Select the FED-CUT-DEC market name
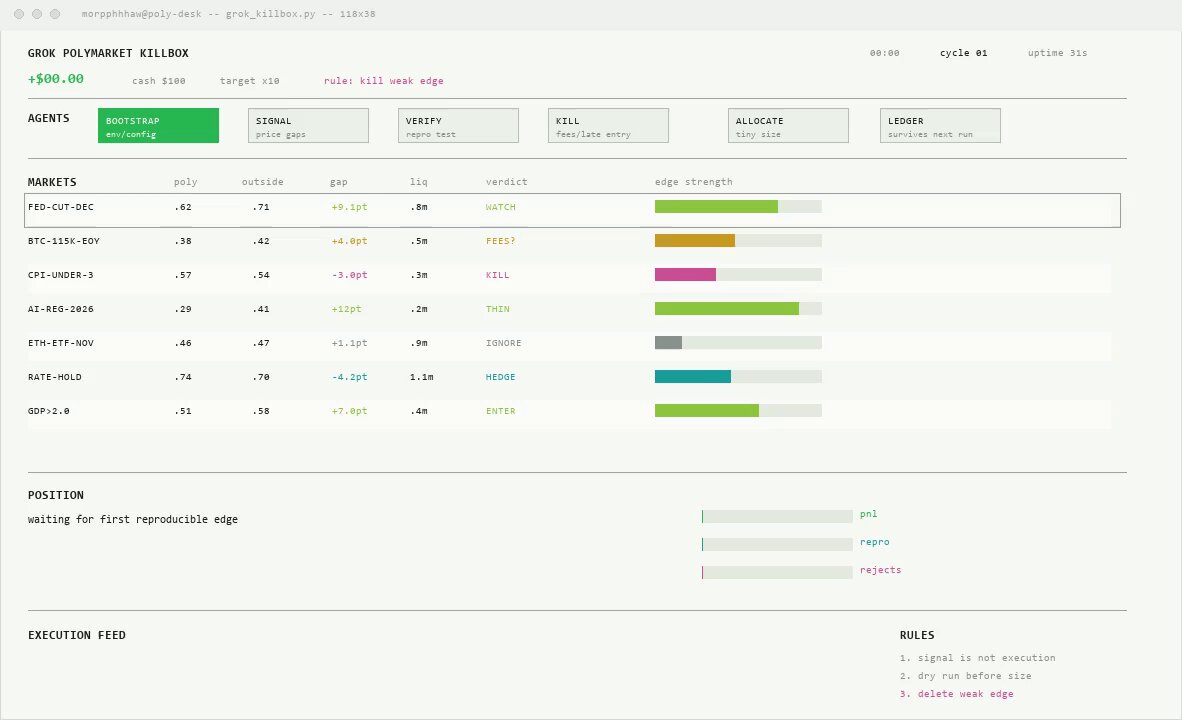The image size is (1182, 720). click(61, 207)
